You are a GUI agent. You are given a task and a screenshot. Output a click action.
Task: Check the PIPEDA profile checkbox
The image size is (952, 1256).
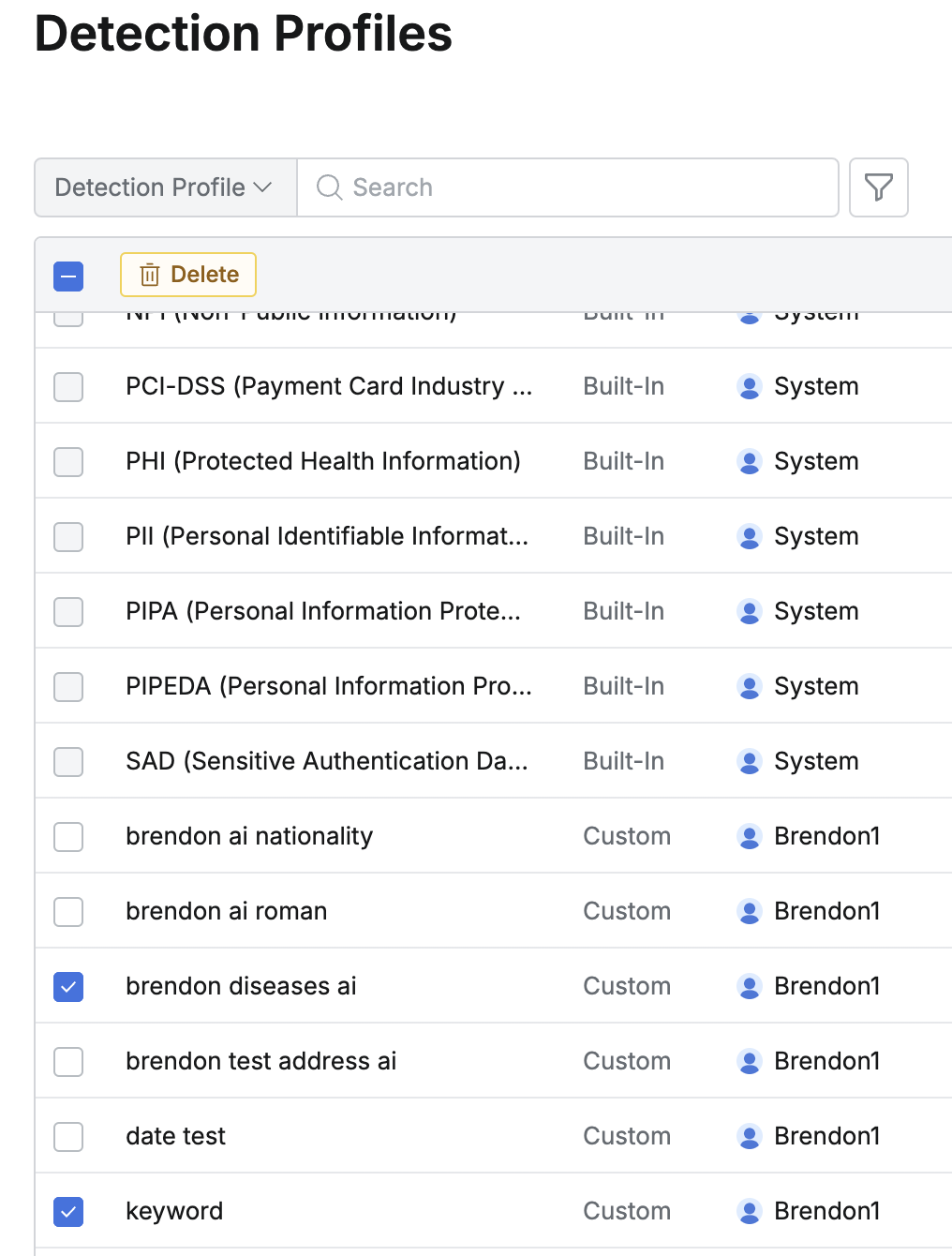[68, 686]
